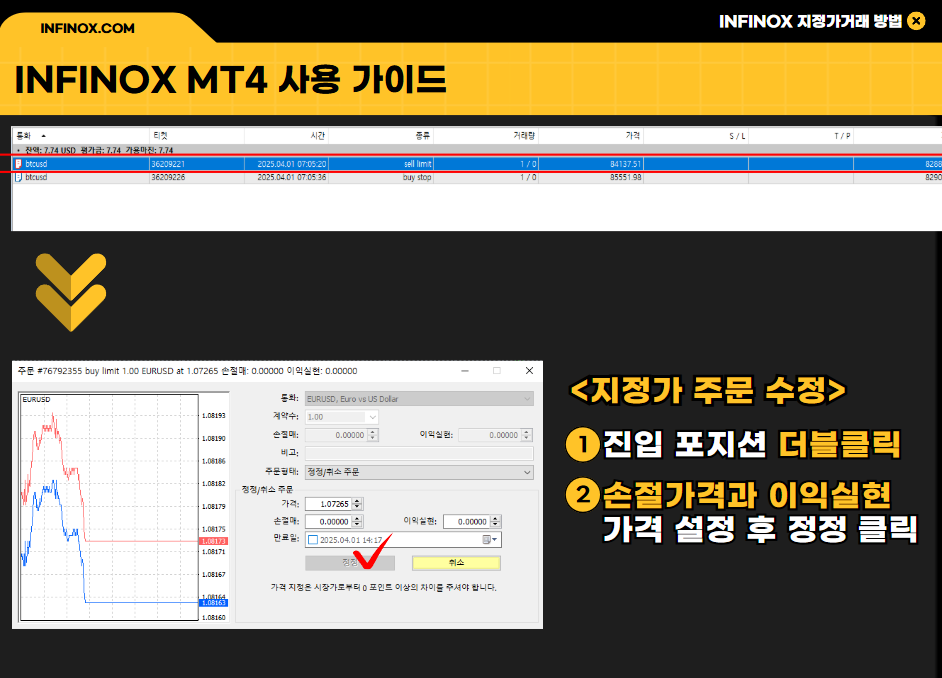Sort the table by the 가격 column header
The image size is (942, 678).
pos(591,136)
